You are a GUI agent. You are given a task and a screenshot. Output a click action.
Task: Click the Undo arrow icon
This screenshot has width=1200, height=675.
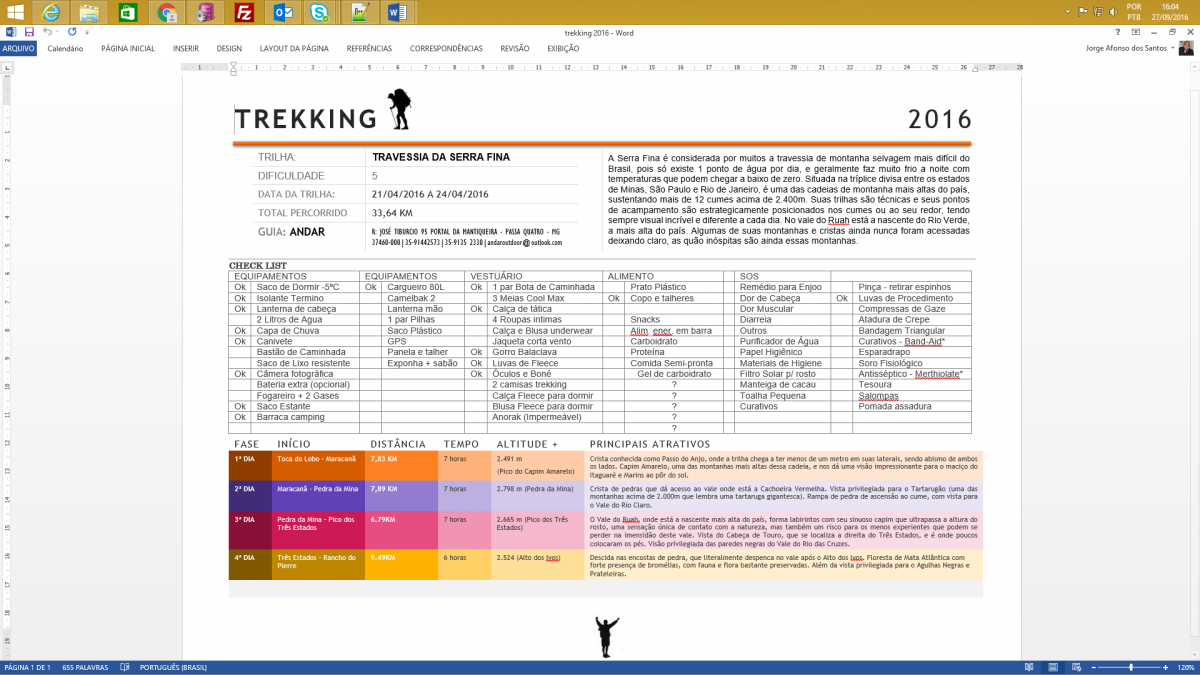coord(46,32)
